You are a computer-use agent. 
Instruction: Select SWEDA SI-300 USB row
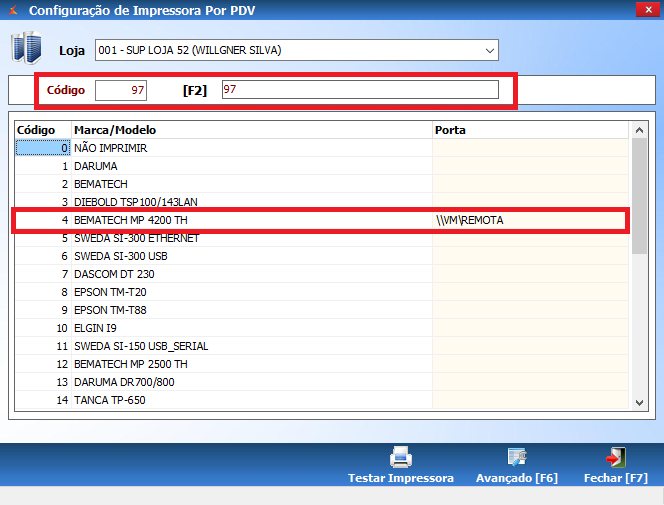[322, 256]
